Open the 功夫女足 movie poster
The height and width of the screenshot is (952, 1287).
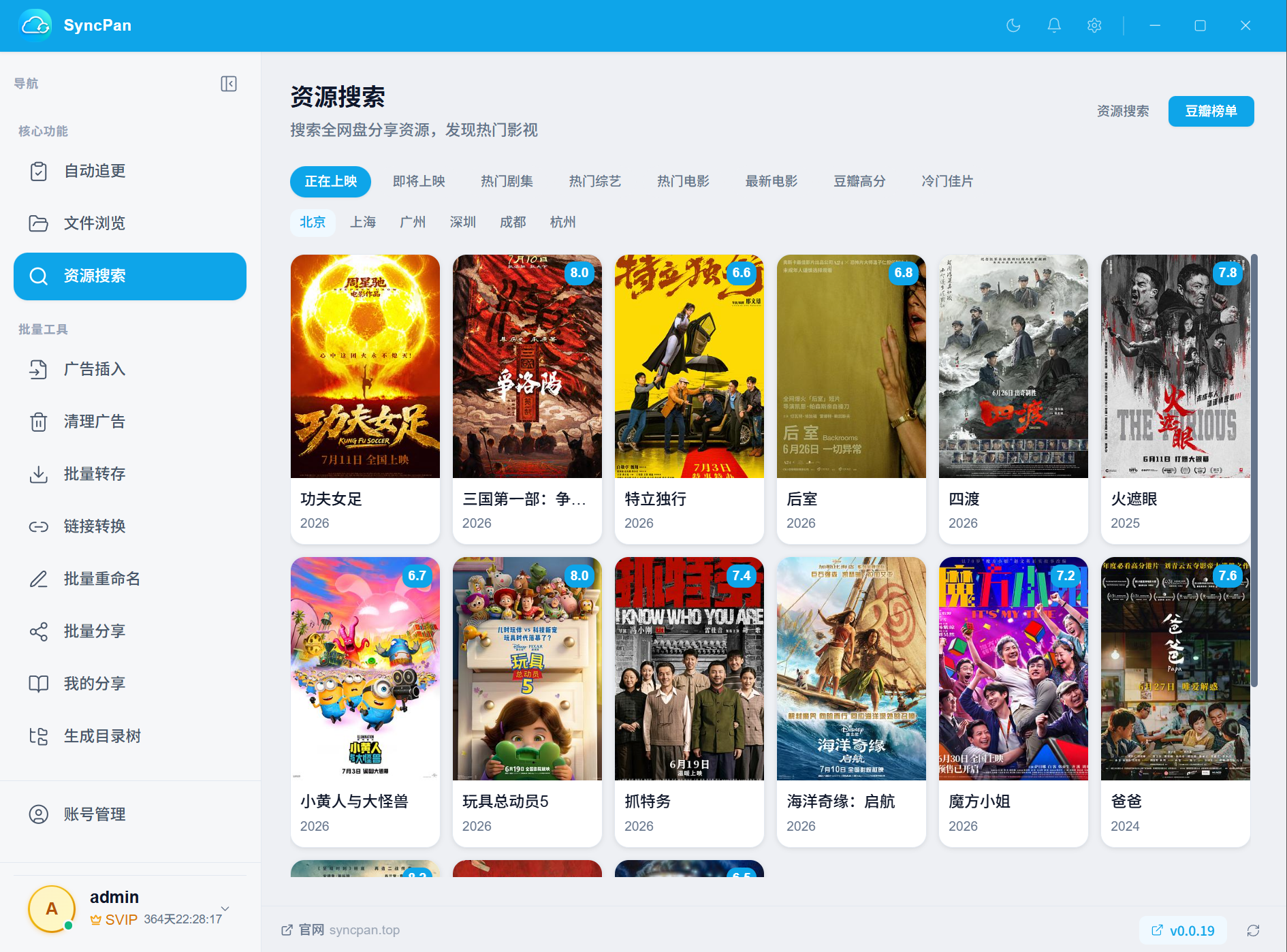tap(365, 366)
